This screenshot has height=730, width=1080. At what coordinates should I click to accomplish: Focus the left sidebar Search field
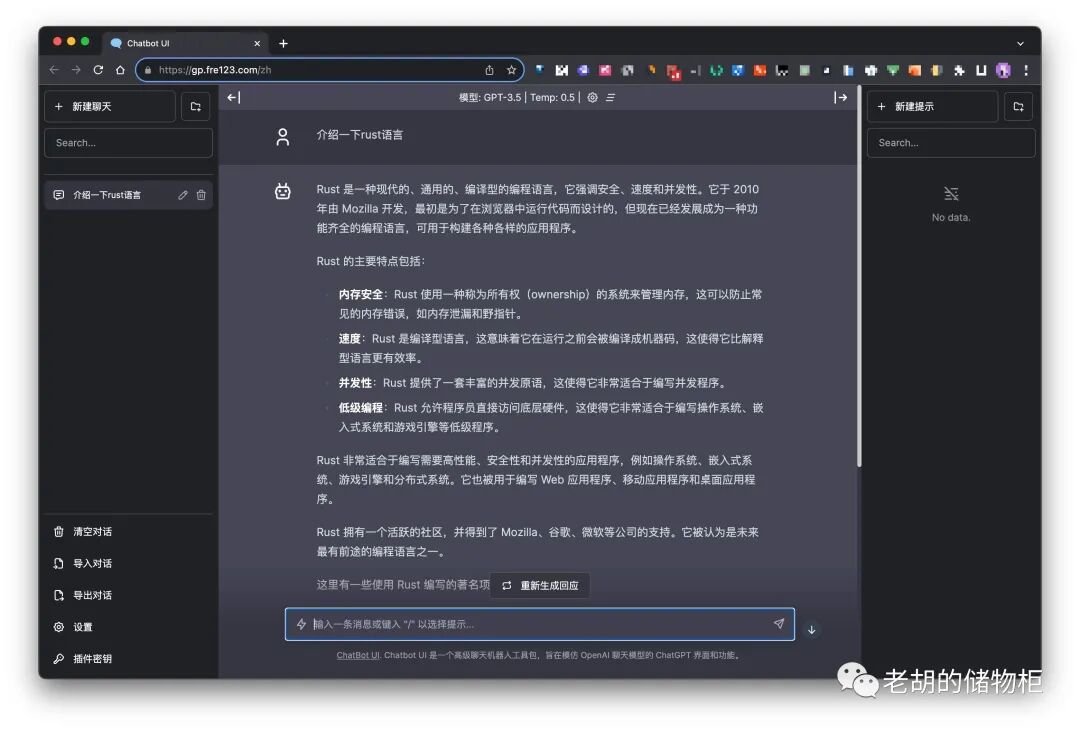point(128,143)
